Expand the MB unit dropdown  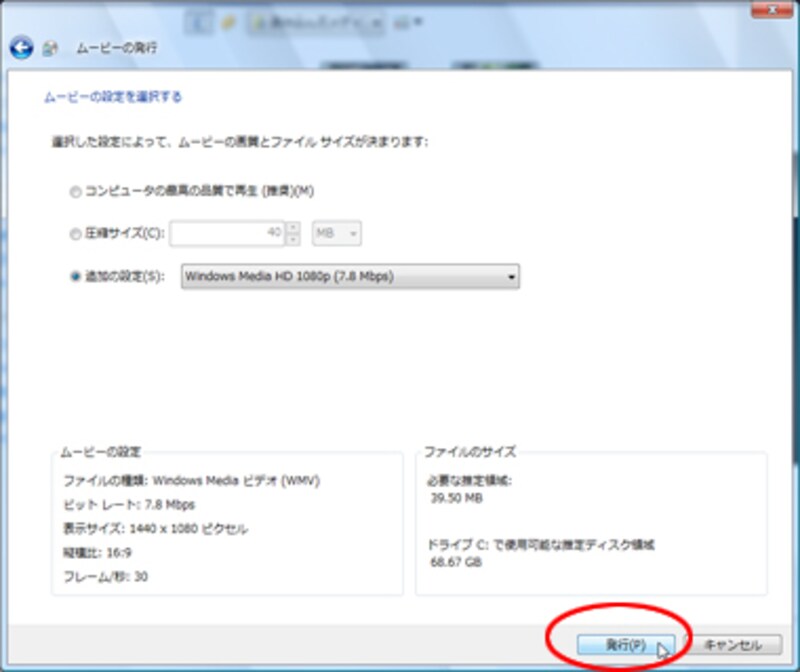click(x=337, y=234)
